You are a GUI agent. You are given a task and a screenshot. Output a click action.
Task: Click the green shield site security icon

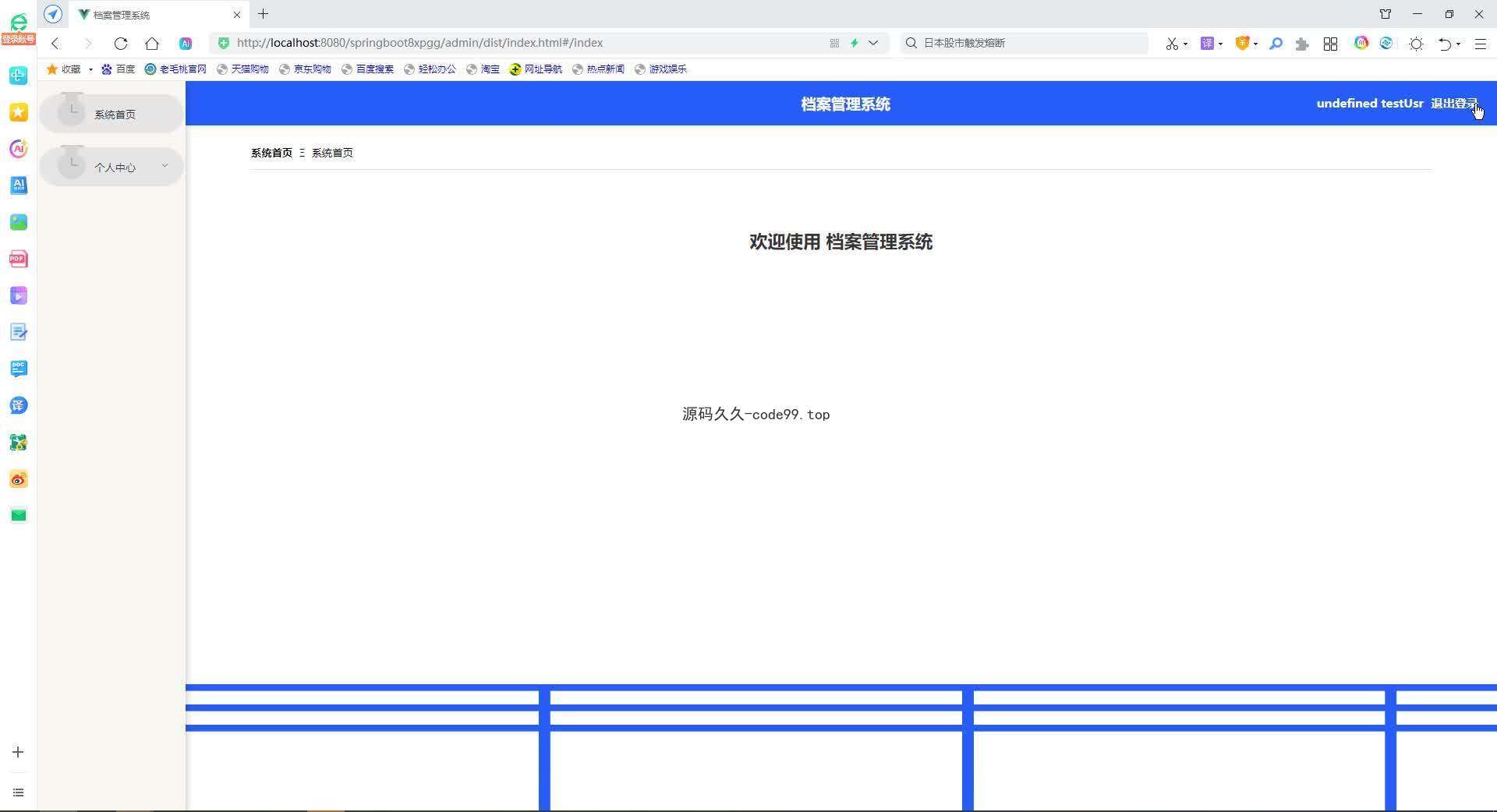coord(224,44)
